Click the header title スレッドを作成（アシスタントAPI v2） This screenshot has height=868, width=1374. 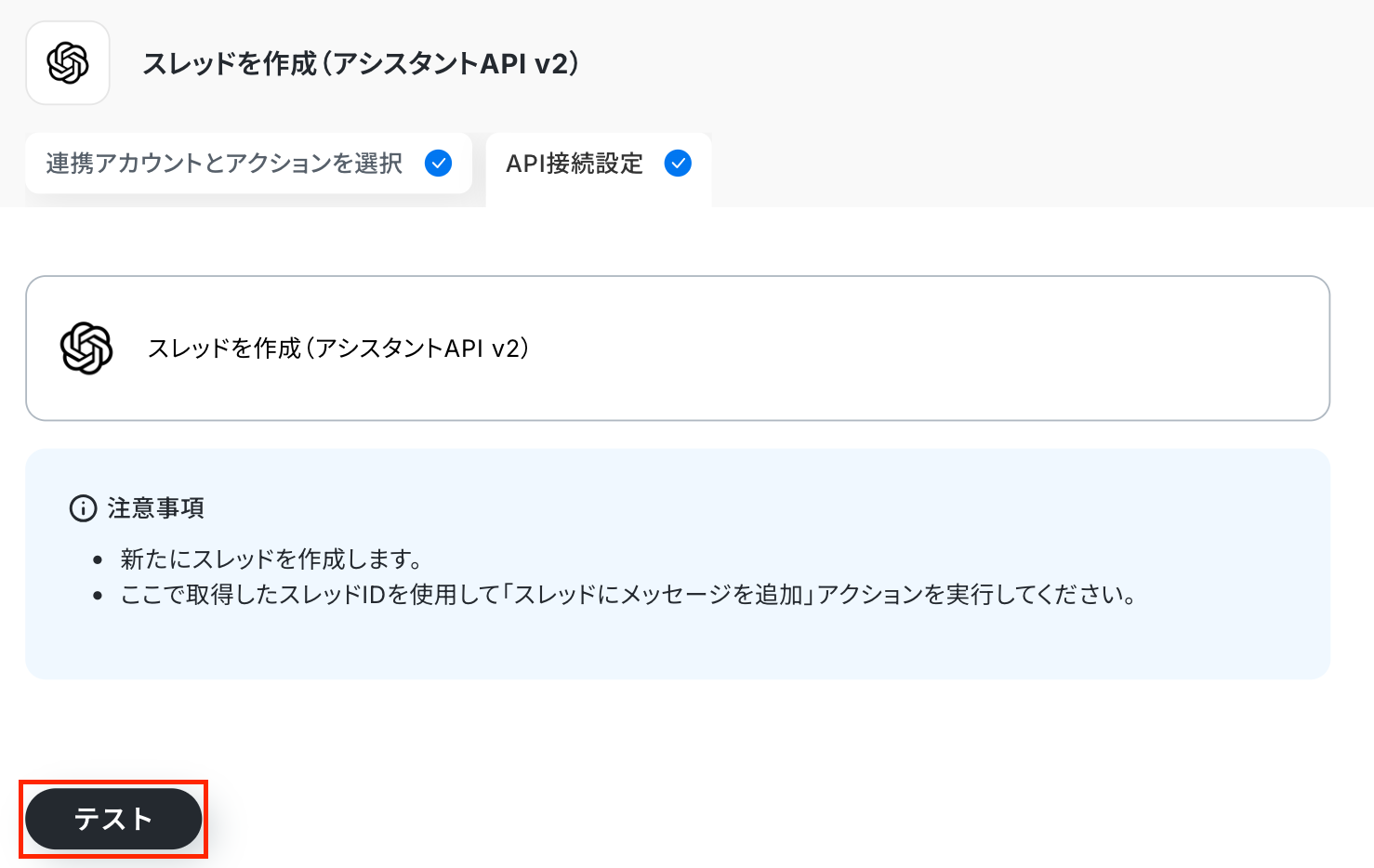(361, 63)
